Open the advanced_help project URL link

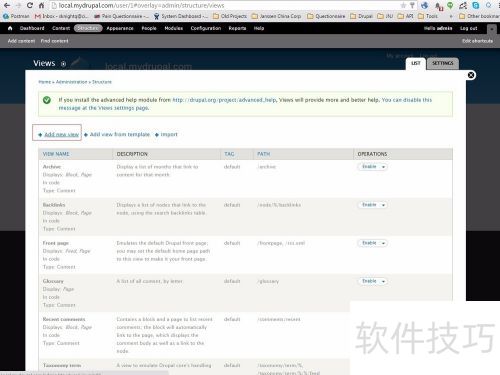pos(224,100)
